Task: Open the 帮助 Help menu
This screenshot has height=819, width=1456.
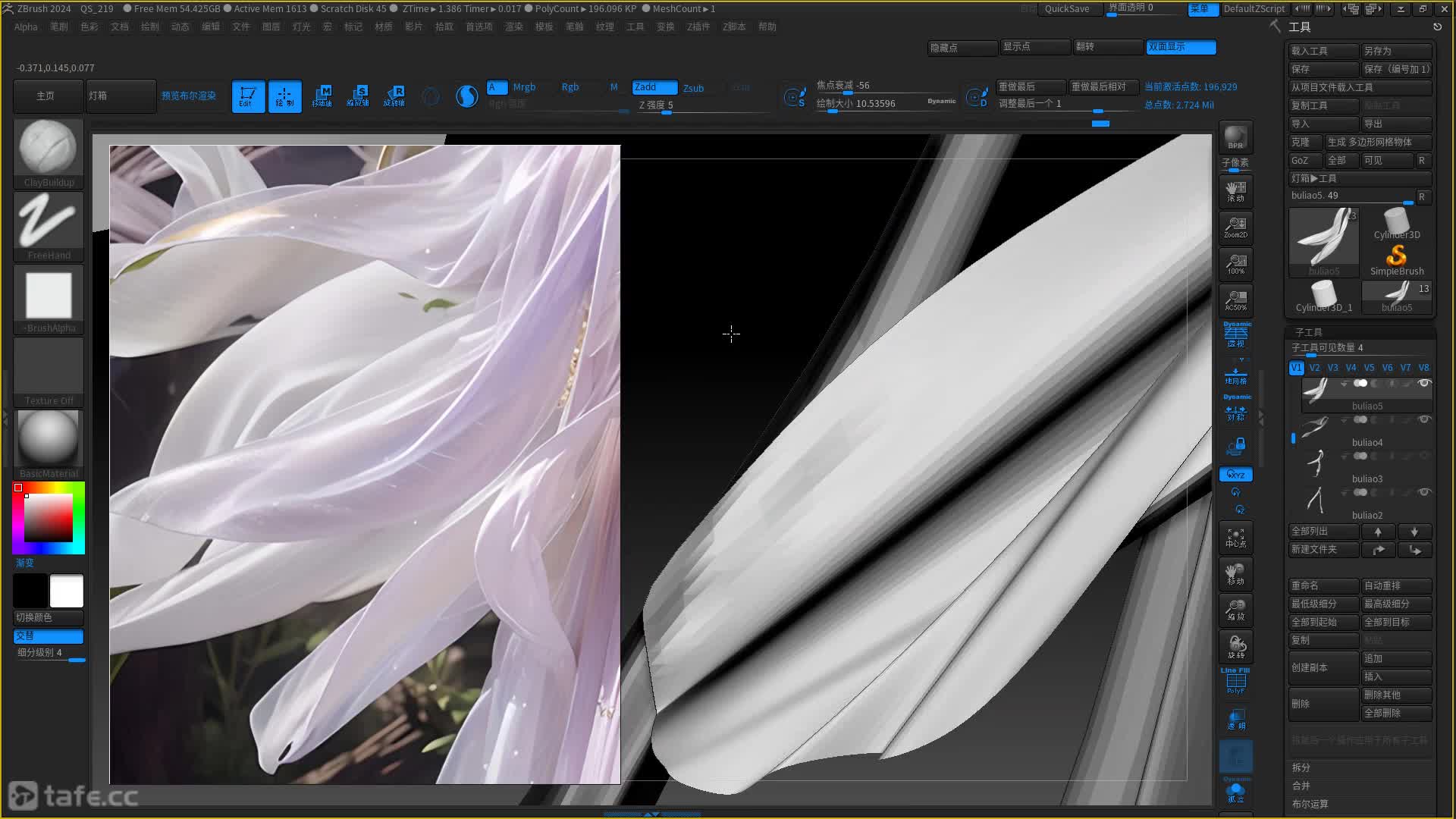Action: tap(767, 27)
